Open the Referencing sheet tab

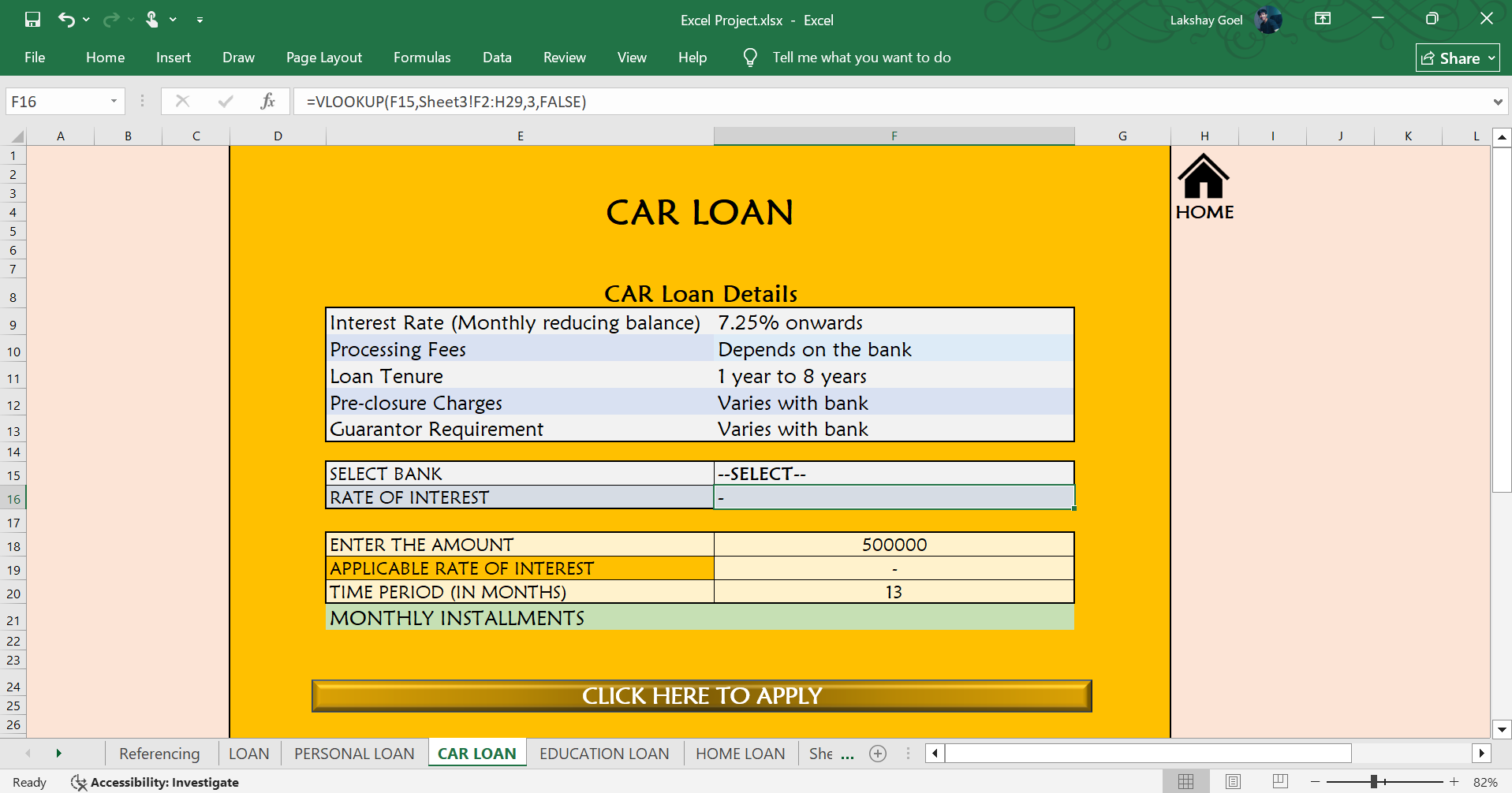(159, 754)
